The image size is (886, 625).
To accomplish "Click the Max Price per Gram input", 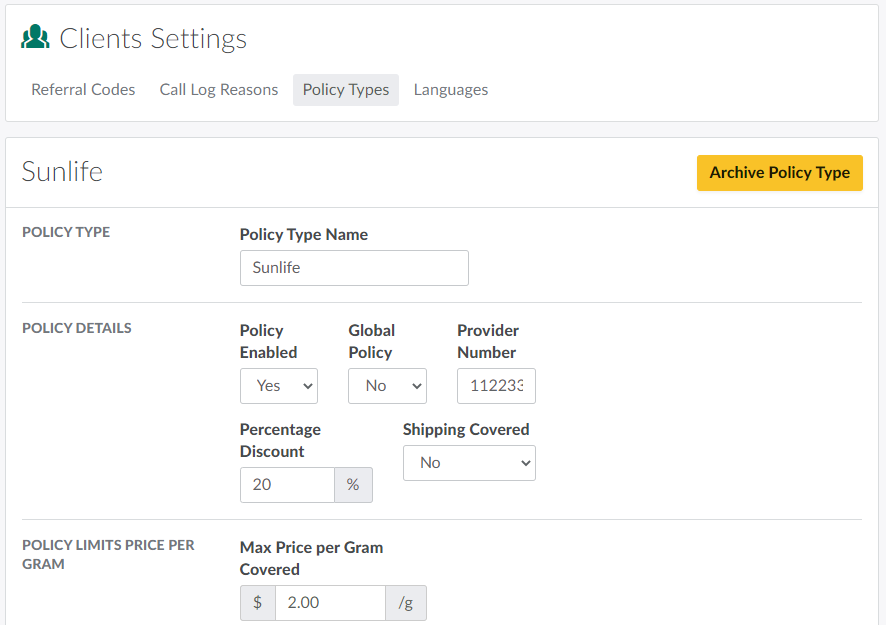I will (330, 603).
